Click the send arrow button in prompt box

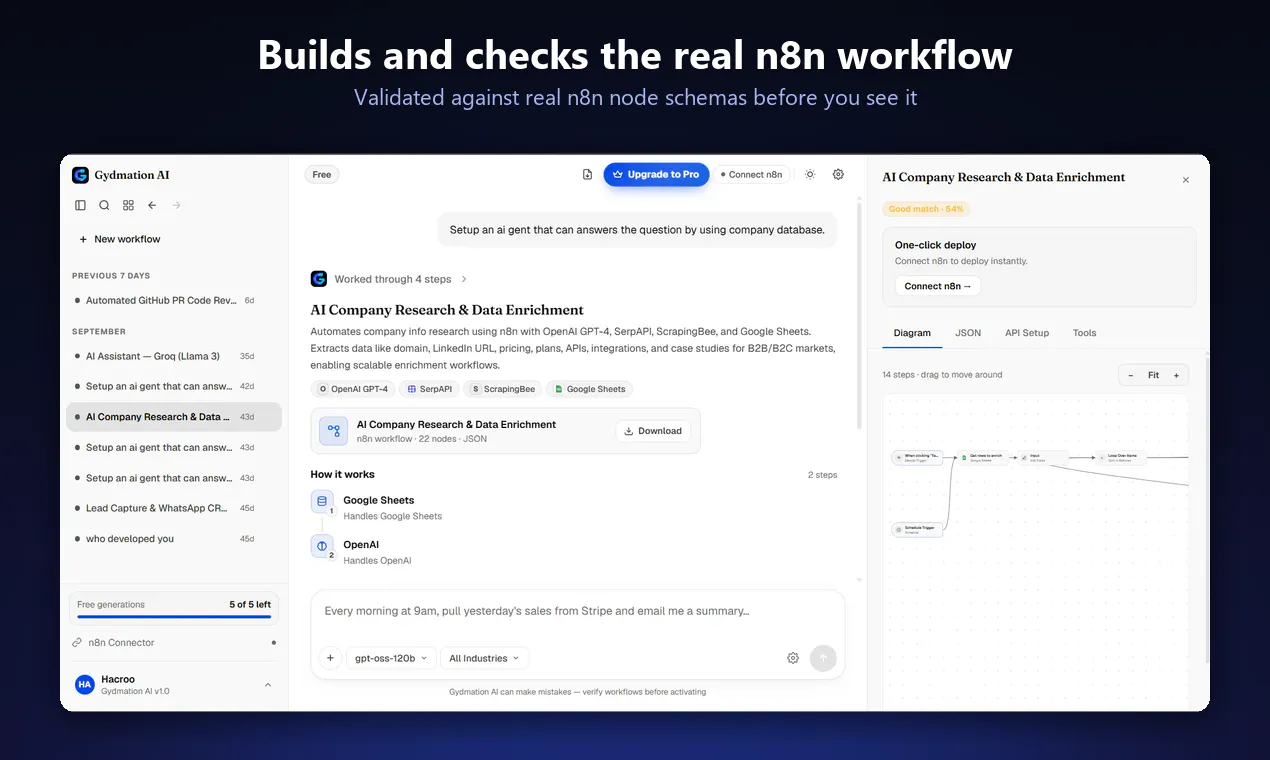click(x=823, y=658)
